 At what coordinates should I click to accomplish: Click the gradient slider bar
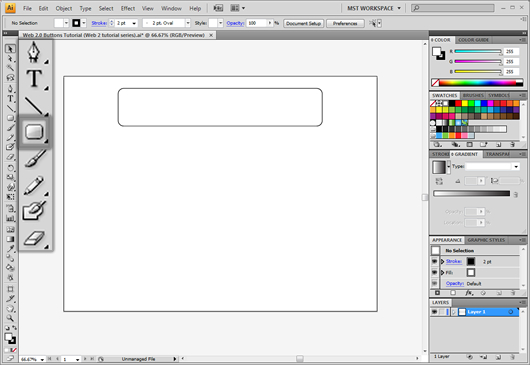(x=472, y=193)
